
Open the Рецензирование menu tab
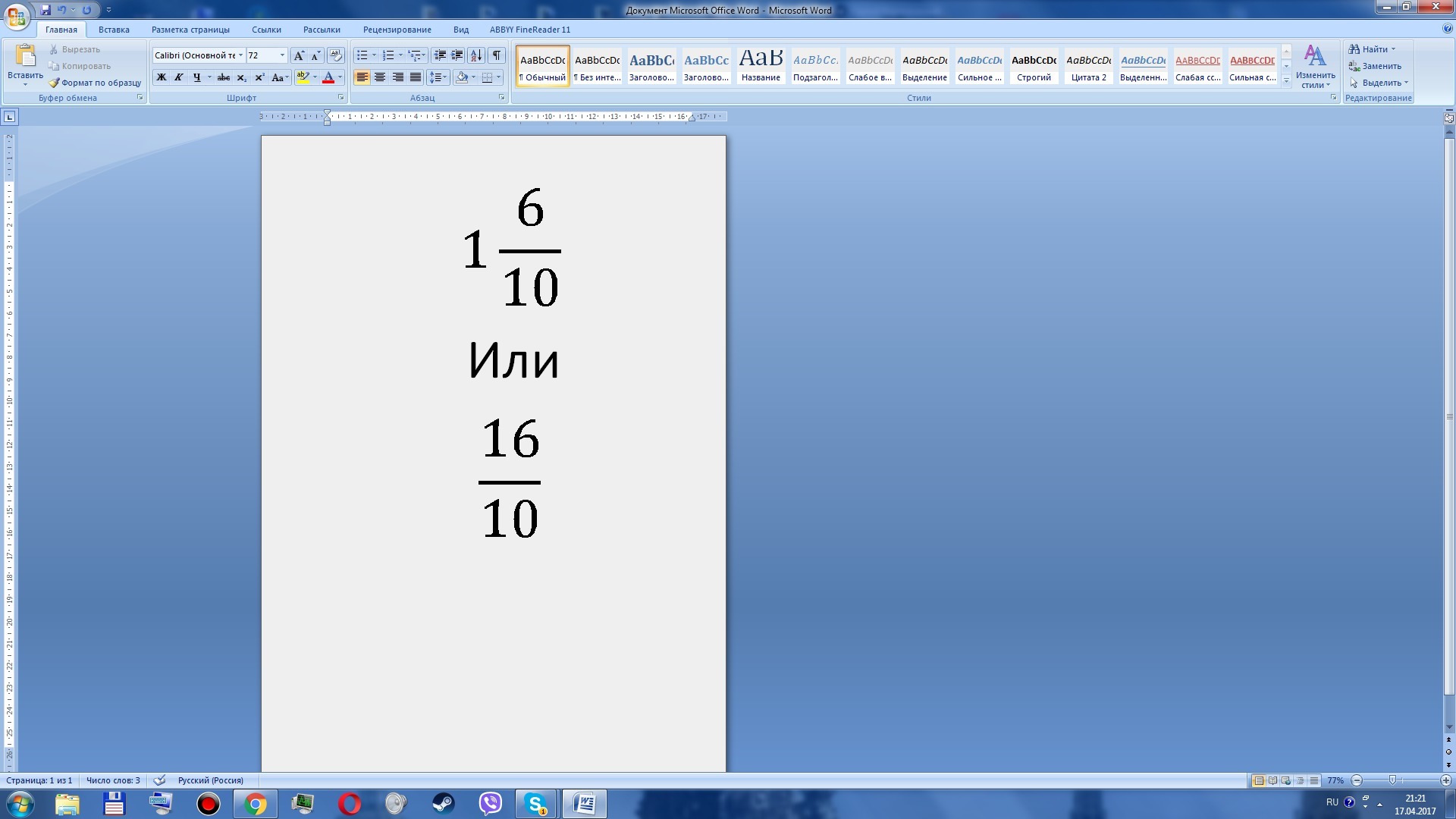[x=397, y=29]
